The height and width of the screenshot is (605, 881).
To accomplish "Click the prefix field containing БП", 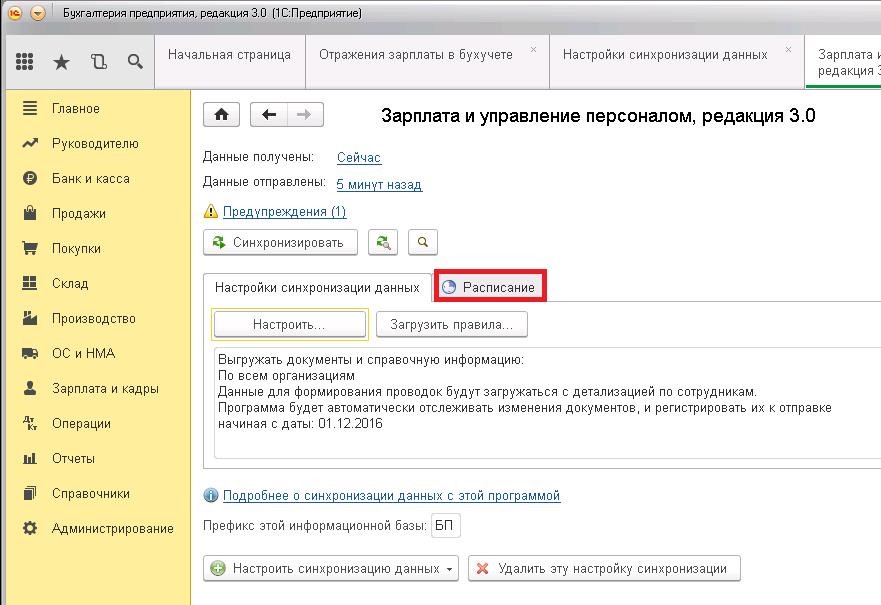I will point(446,525).
